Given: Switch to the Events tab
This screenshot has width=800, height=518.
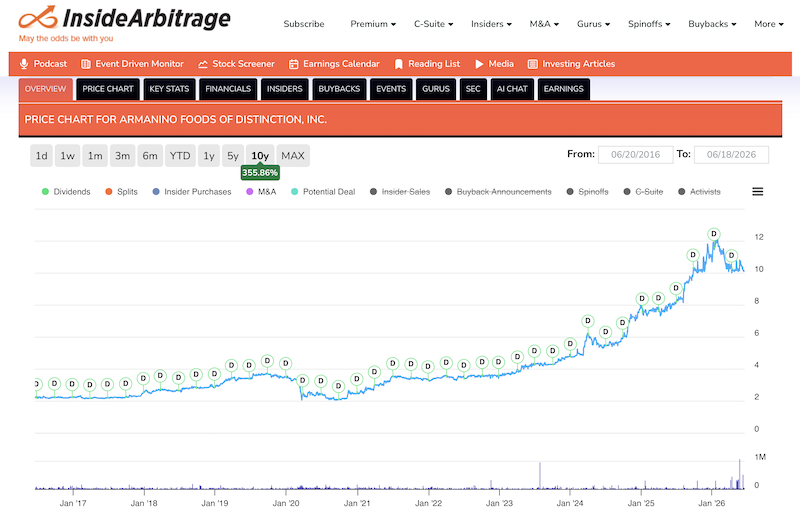Looking at the screenshot, I should 391,89.
